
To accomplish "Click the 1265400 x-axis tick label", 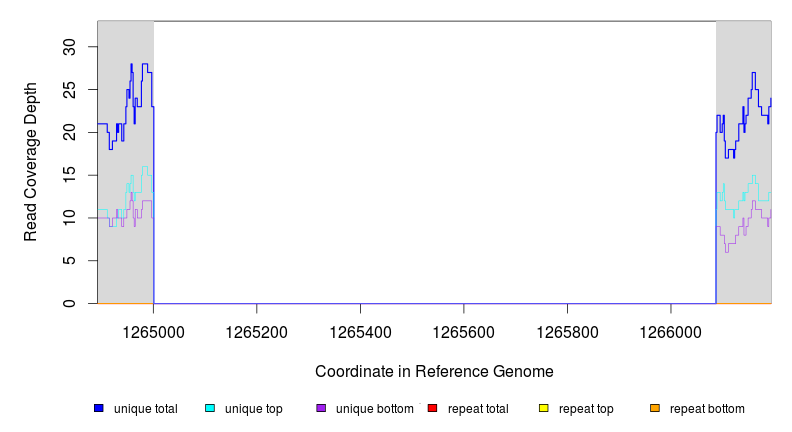I will pyautogui.click(x=360, y=331).
